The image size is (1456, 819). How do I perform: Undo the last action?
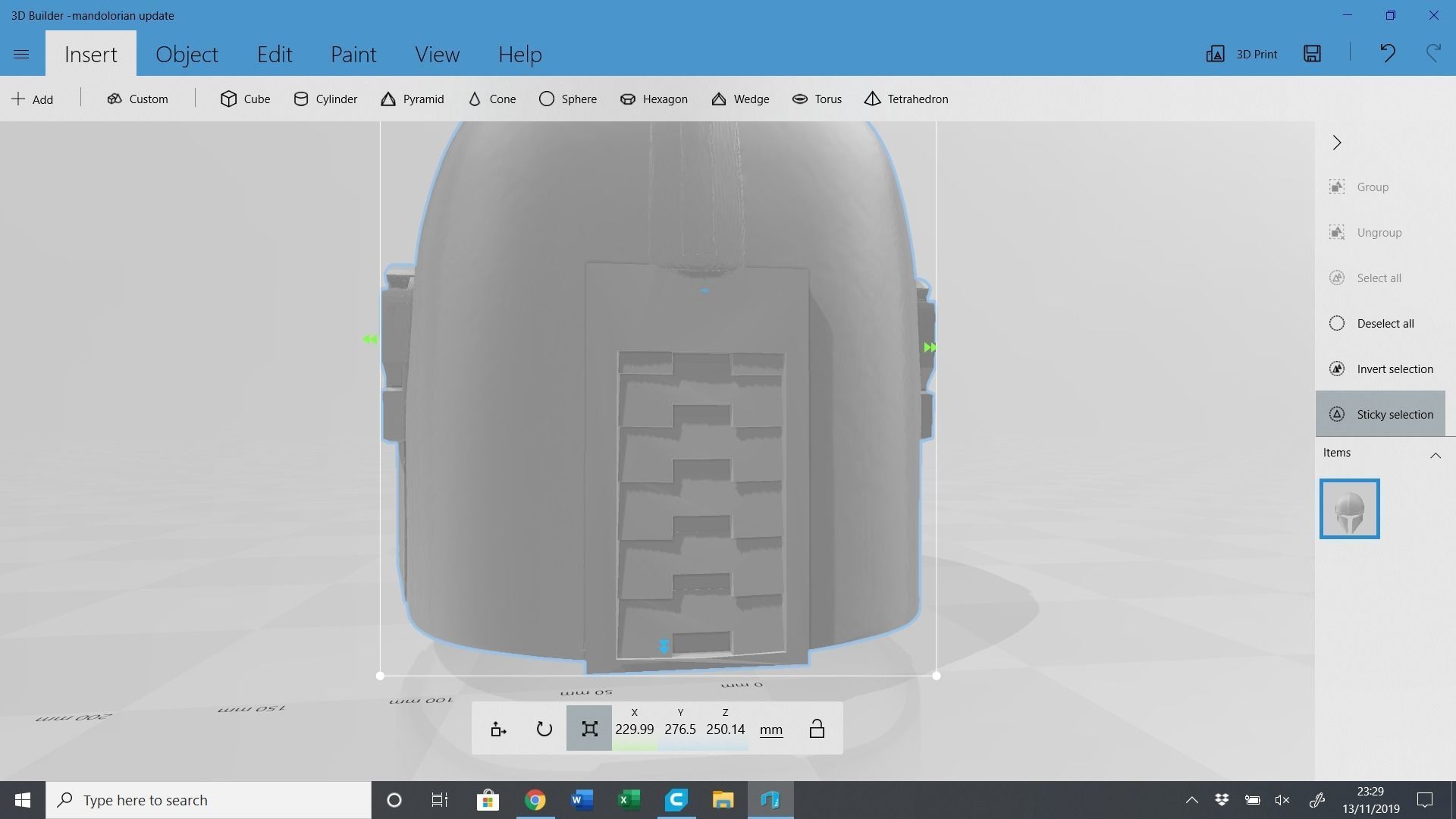1387,53
